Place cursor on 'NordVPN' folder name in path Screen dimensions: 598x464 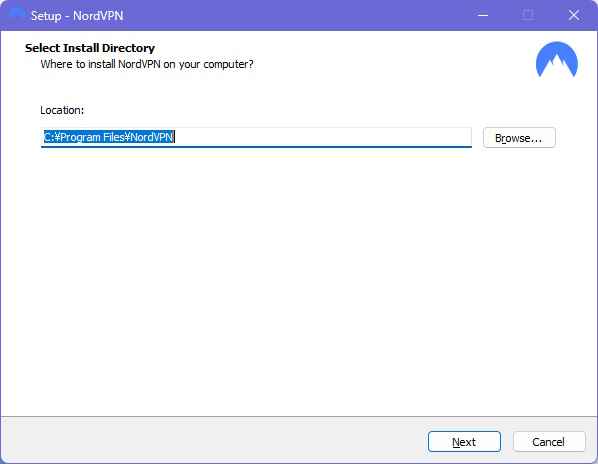point(152,137)
